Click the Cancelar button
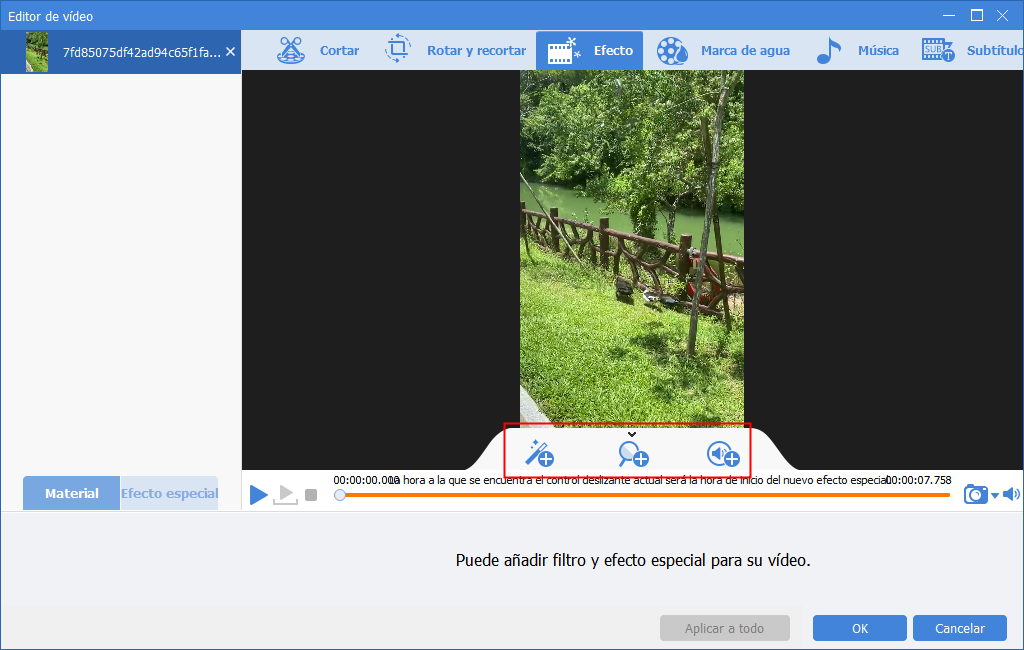 click(959, 628)
